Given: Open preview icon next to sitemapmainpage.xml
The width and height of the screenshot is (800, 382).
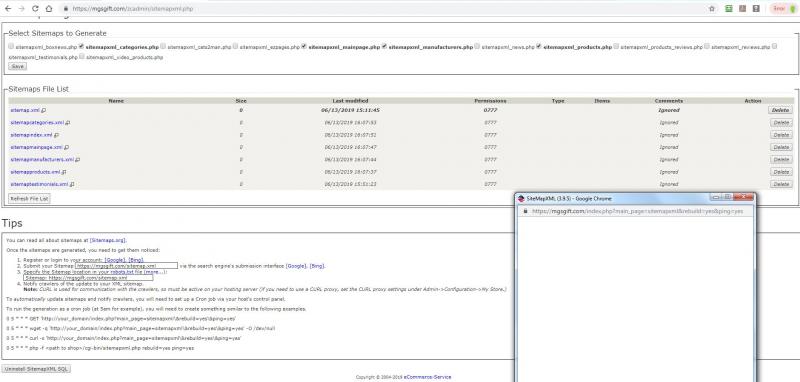Looking at the screenshot, I should (66, 147).
